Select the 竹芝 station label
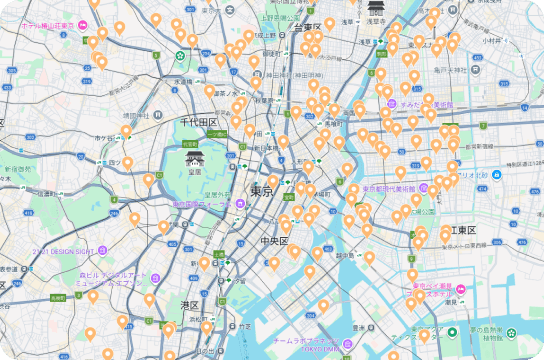The image size is (544, 360). [x=245, y=326]
